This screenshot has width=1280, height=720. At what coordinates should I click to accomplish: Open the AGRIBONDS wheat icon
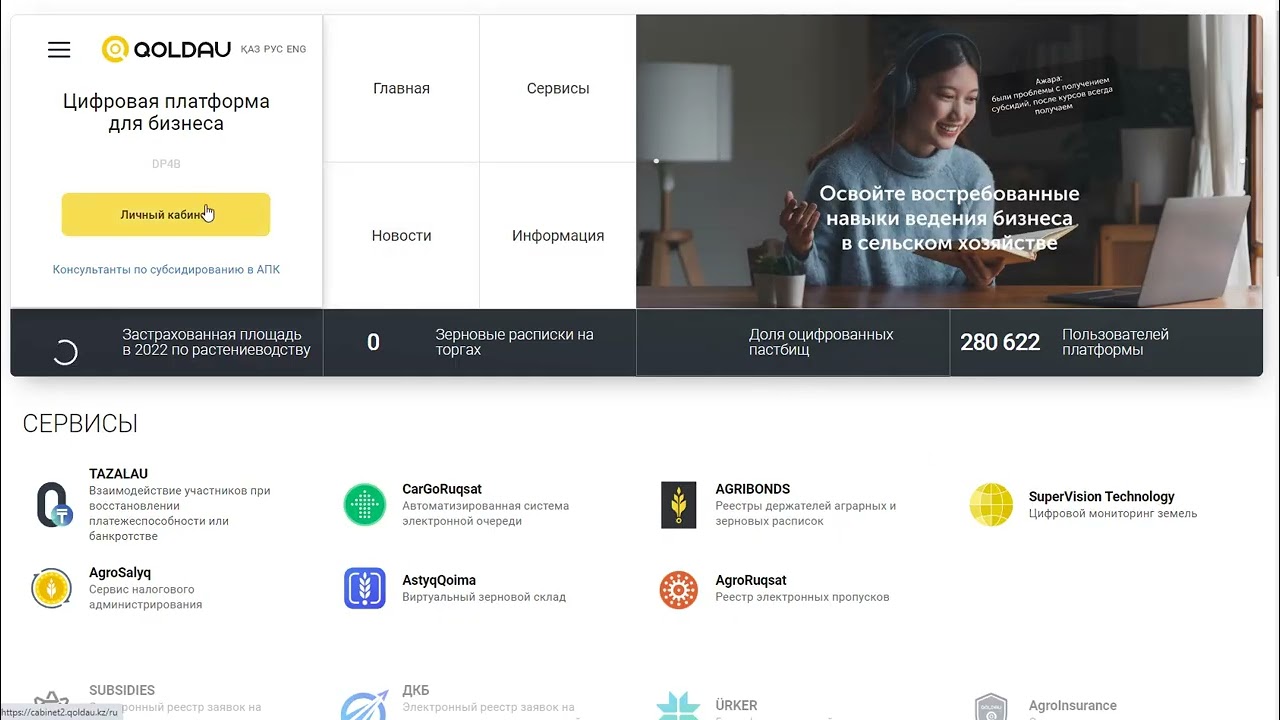(x=678, y=505)
